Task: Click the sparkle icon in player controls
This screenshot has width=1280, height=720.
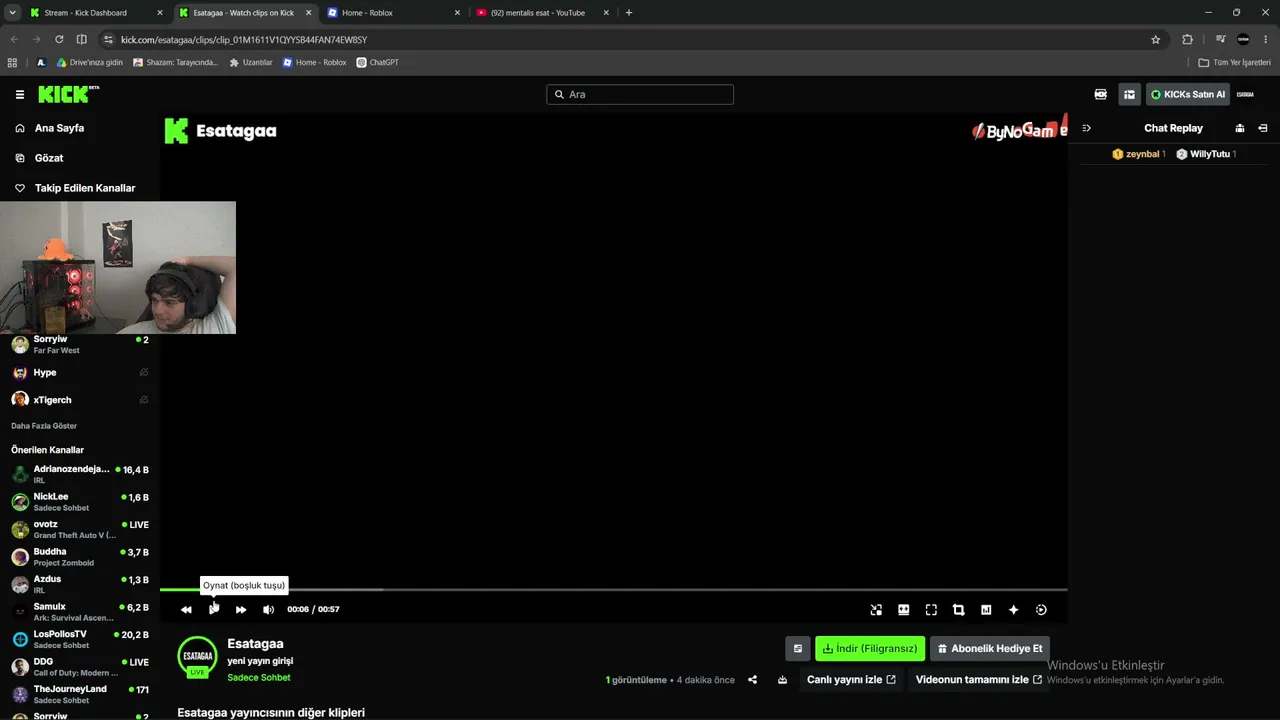Action: coord(1013,609)
